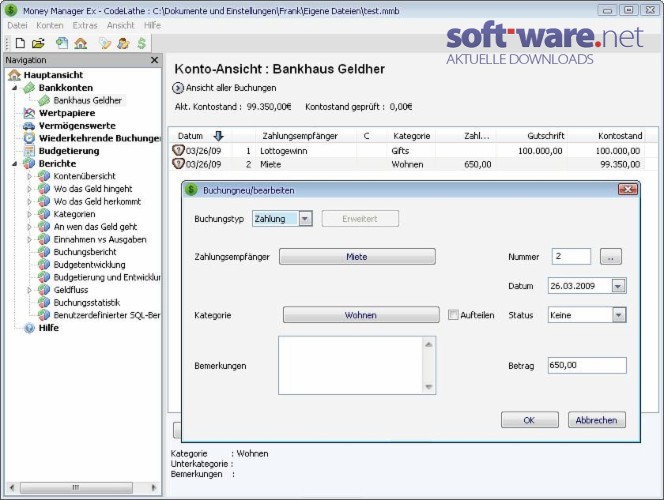Click the Hilfe question mark icon
This screenshot has width=664, height=500.
(29, 328)
